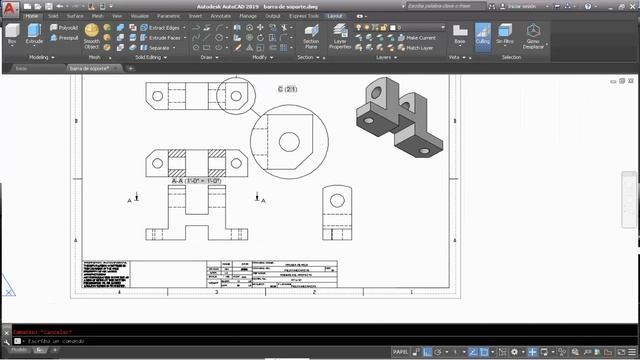The width and height of the screenshot is (640, 360).
Task: Click the Extrude Faces tool
Action: click(x=160, y=38)
